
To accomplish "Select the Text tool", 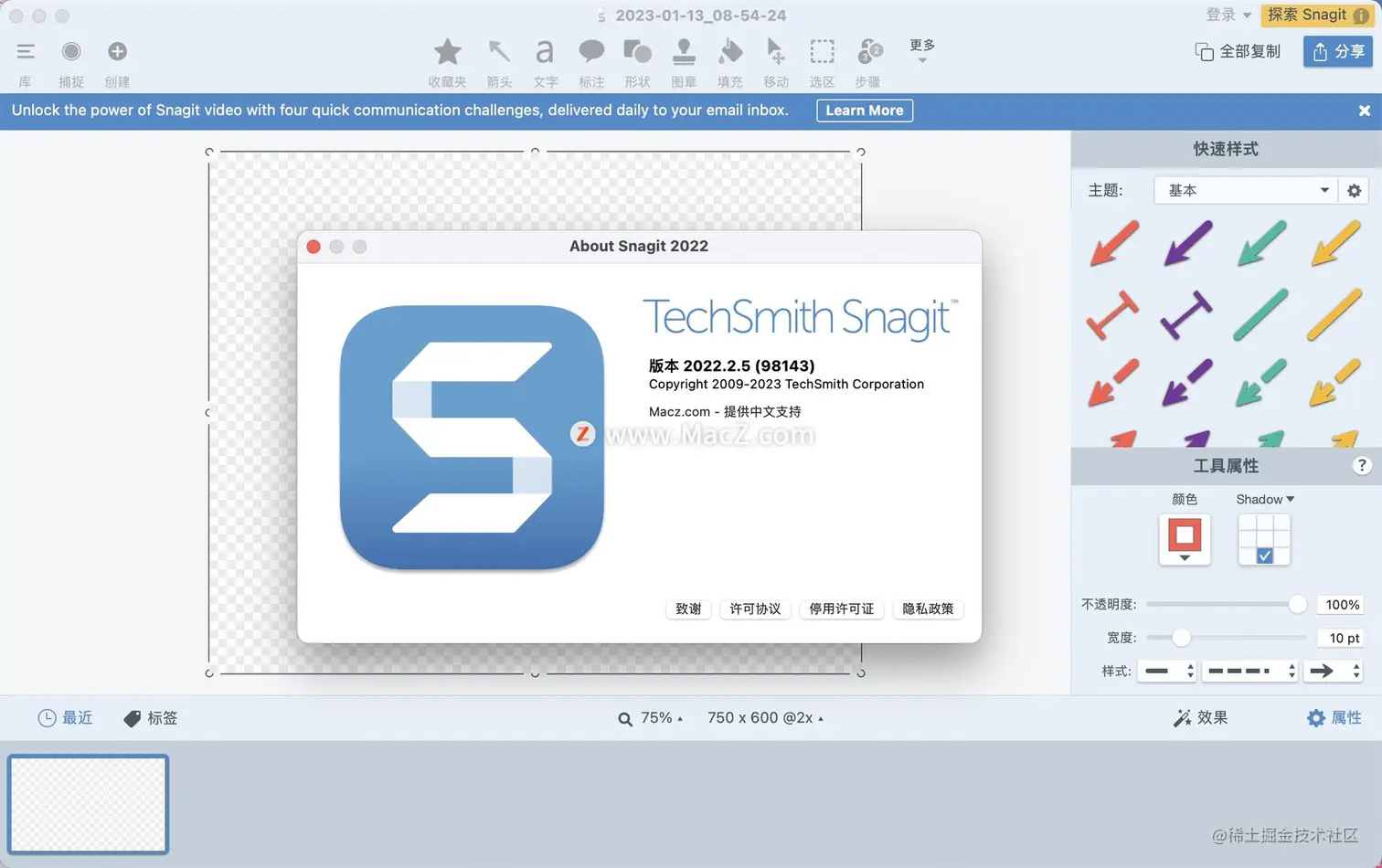I will tap(545, 52).
